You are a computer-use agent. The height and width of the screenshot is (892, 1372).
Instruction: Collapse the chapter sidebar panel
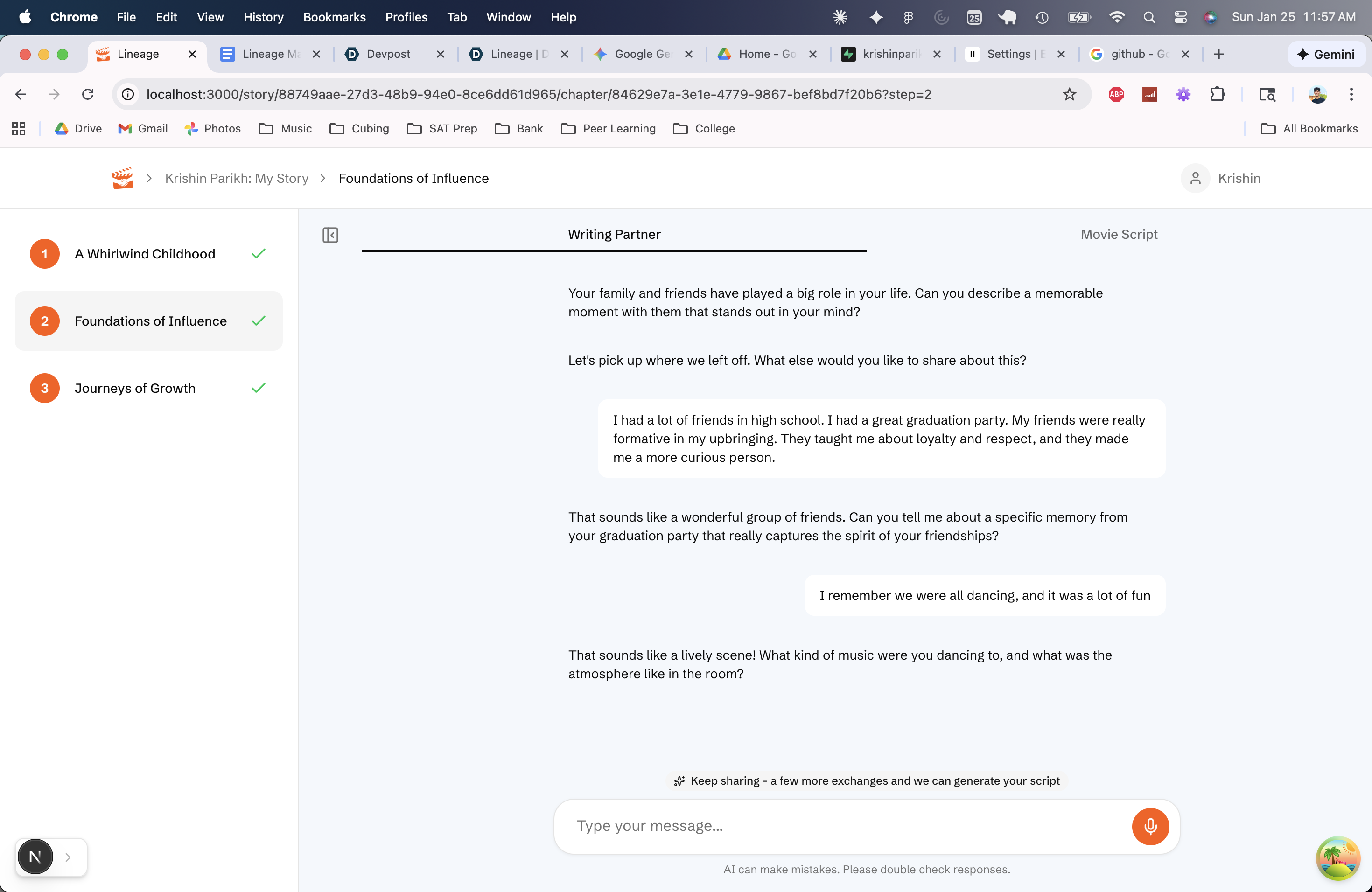click(330, 235)
